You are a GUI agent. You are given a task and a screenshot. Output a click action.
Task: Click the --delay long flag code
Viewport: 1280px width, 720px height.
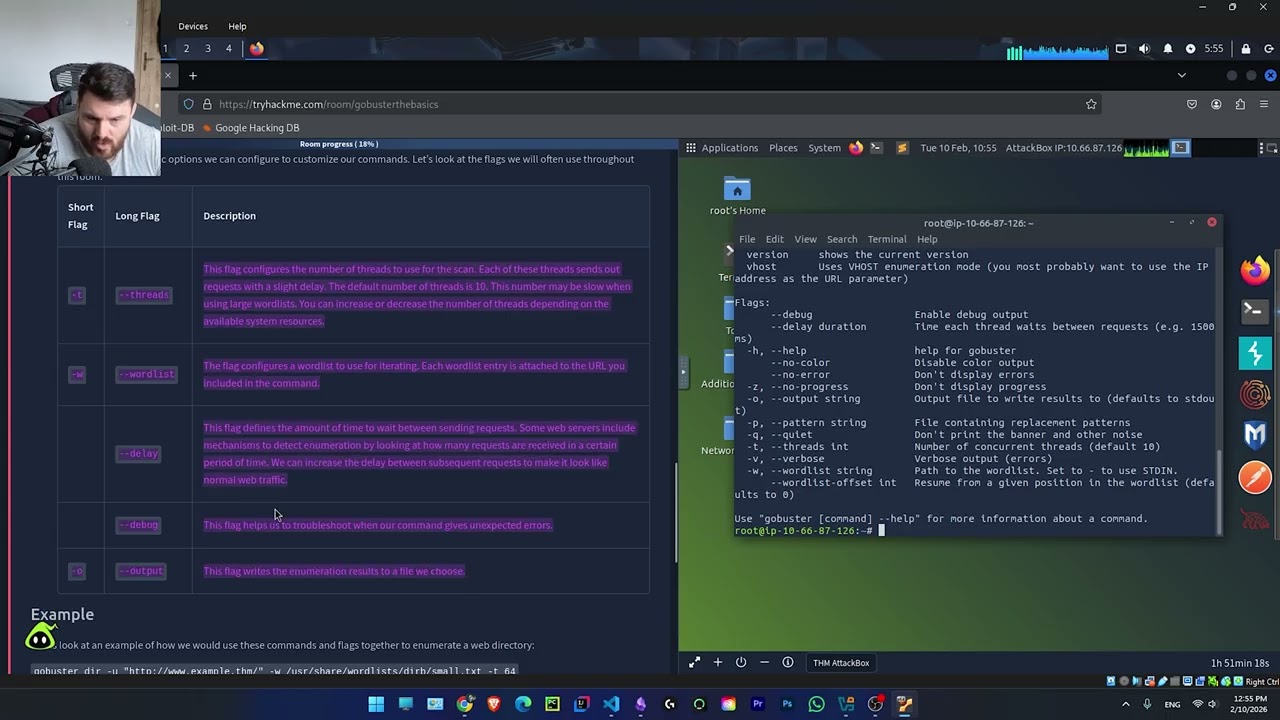tap(138, 453)
